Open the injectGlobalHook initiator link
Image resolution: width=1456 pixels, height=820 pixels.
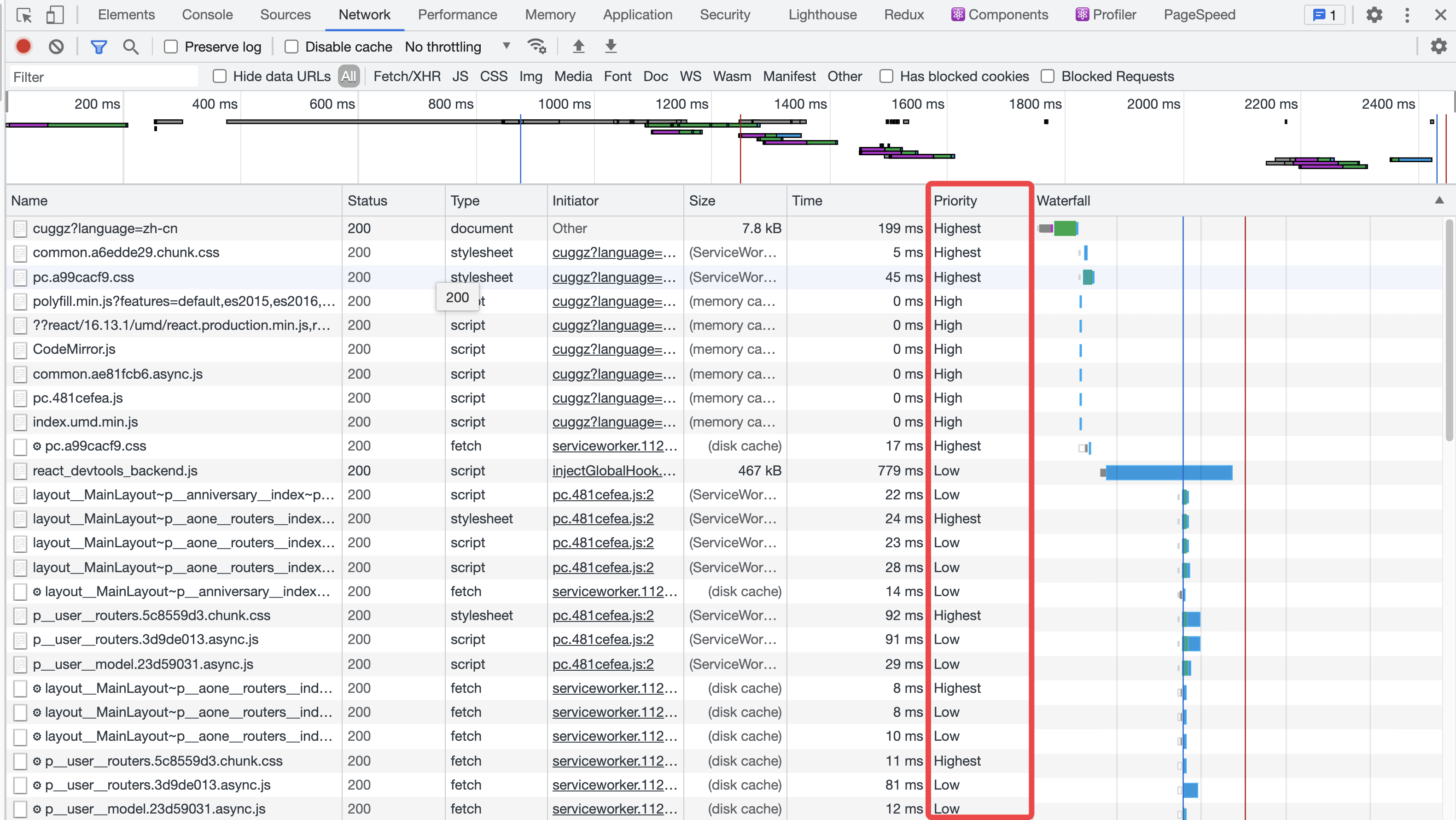[x=614, y=470]
